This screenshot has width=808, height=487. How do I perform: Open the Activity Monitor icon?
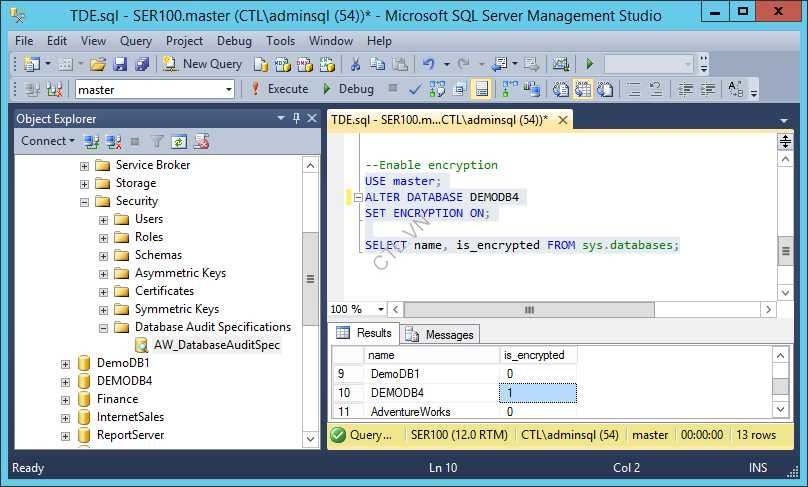(x=561, y=64)
